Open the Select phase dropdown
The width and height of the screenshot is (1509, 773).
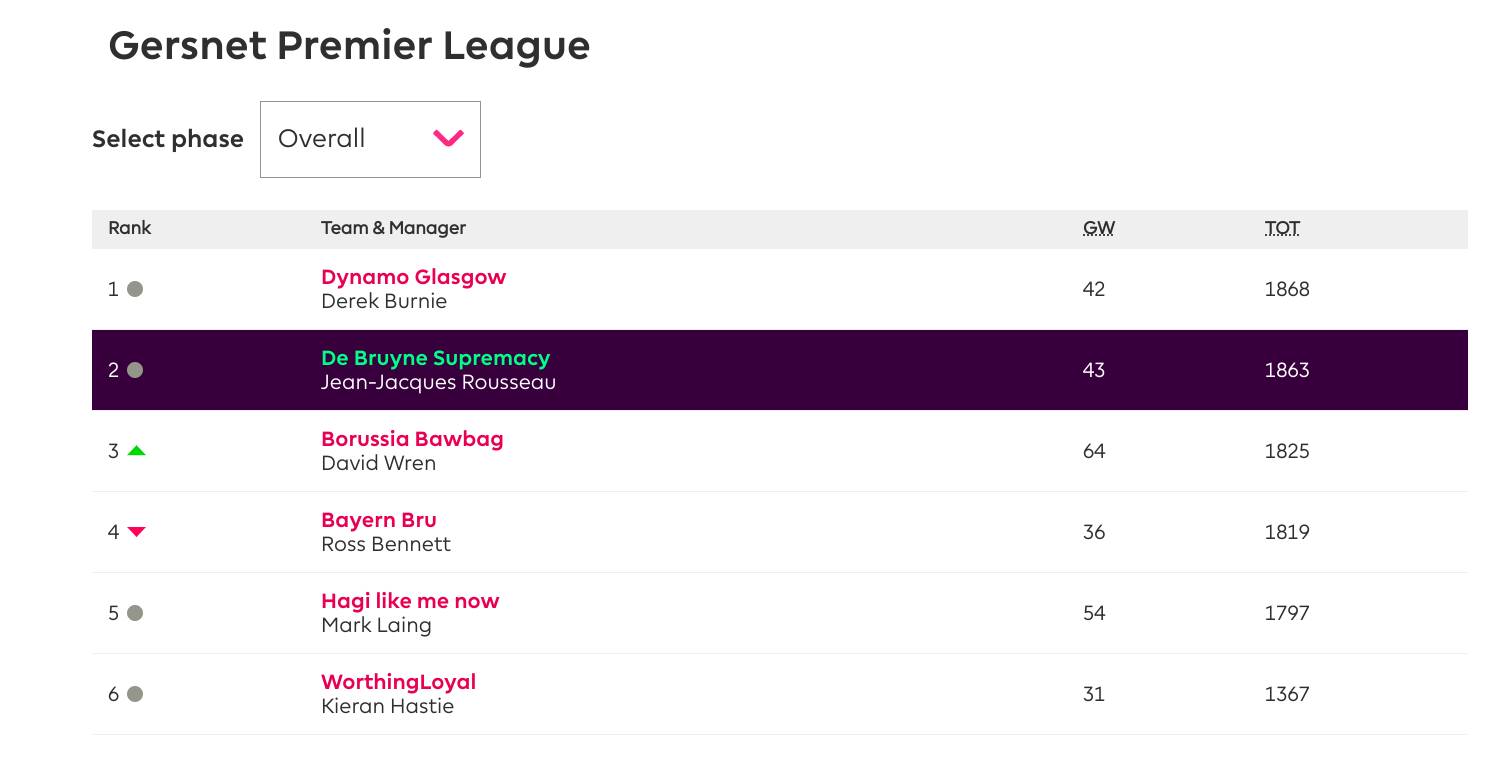pyautogui.click(x=369, y=139)
